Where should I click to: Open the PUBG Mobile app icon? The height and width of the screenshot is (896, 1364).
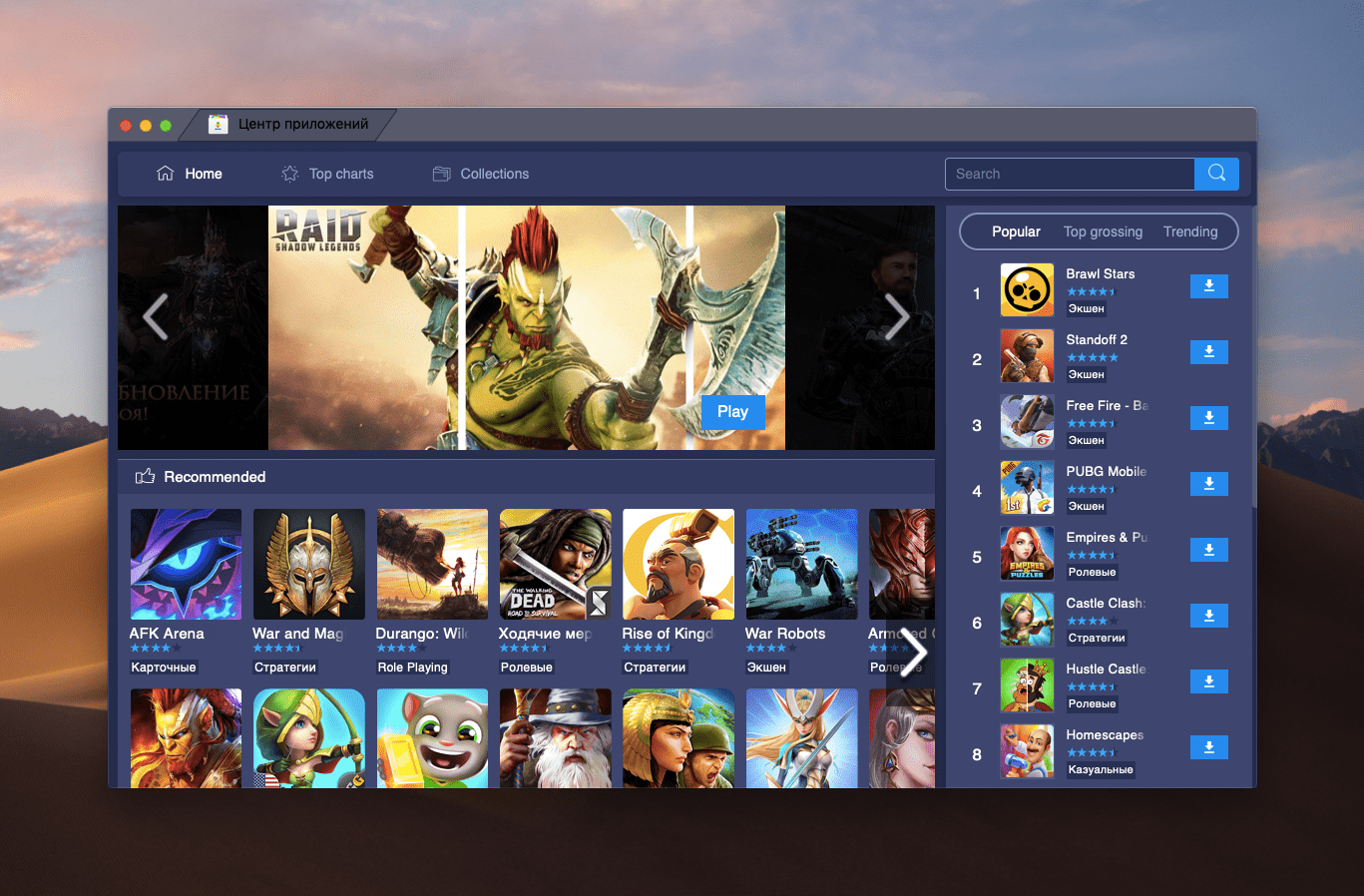coord(1027,488)
